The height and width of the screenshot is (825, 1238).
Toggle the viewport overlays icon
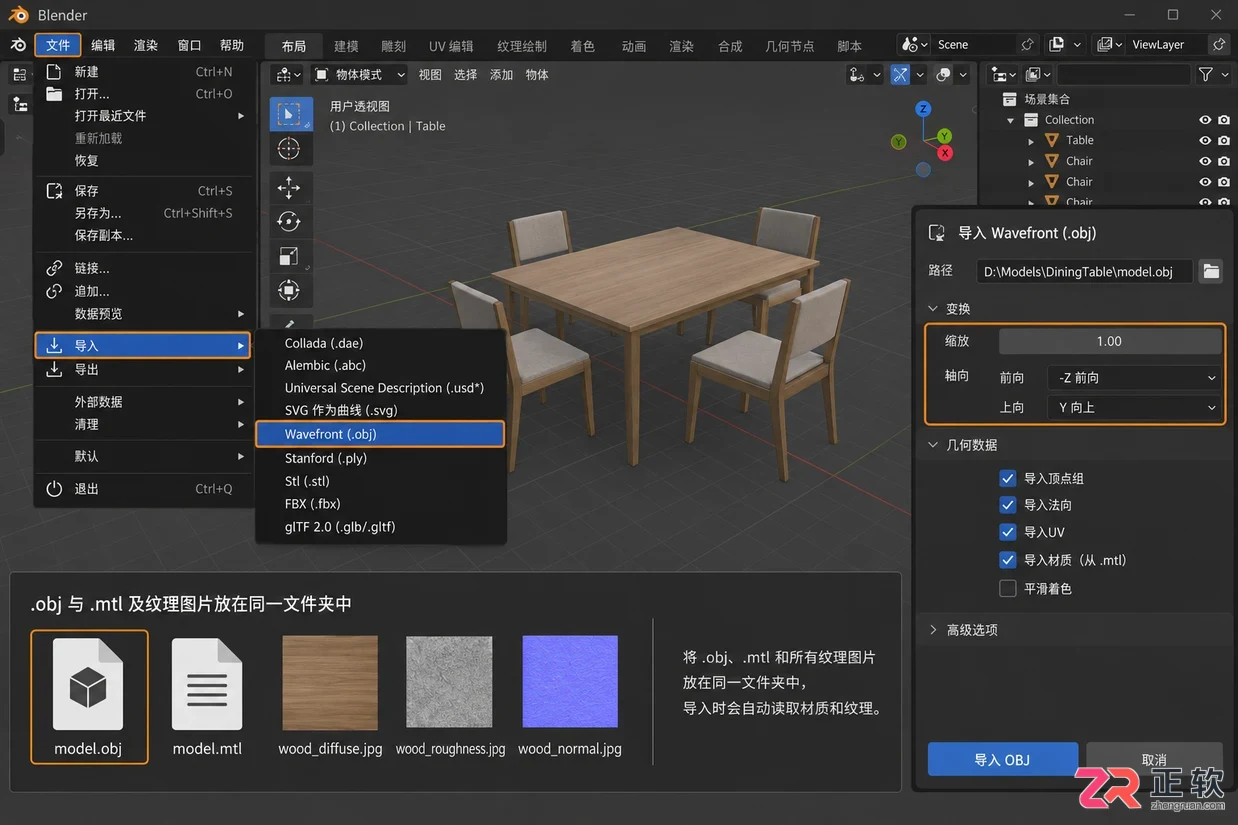click(944, 75)
